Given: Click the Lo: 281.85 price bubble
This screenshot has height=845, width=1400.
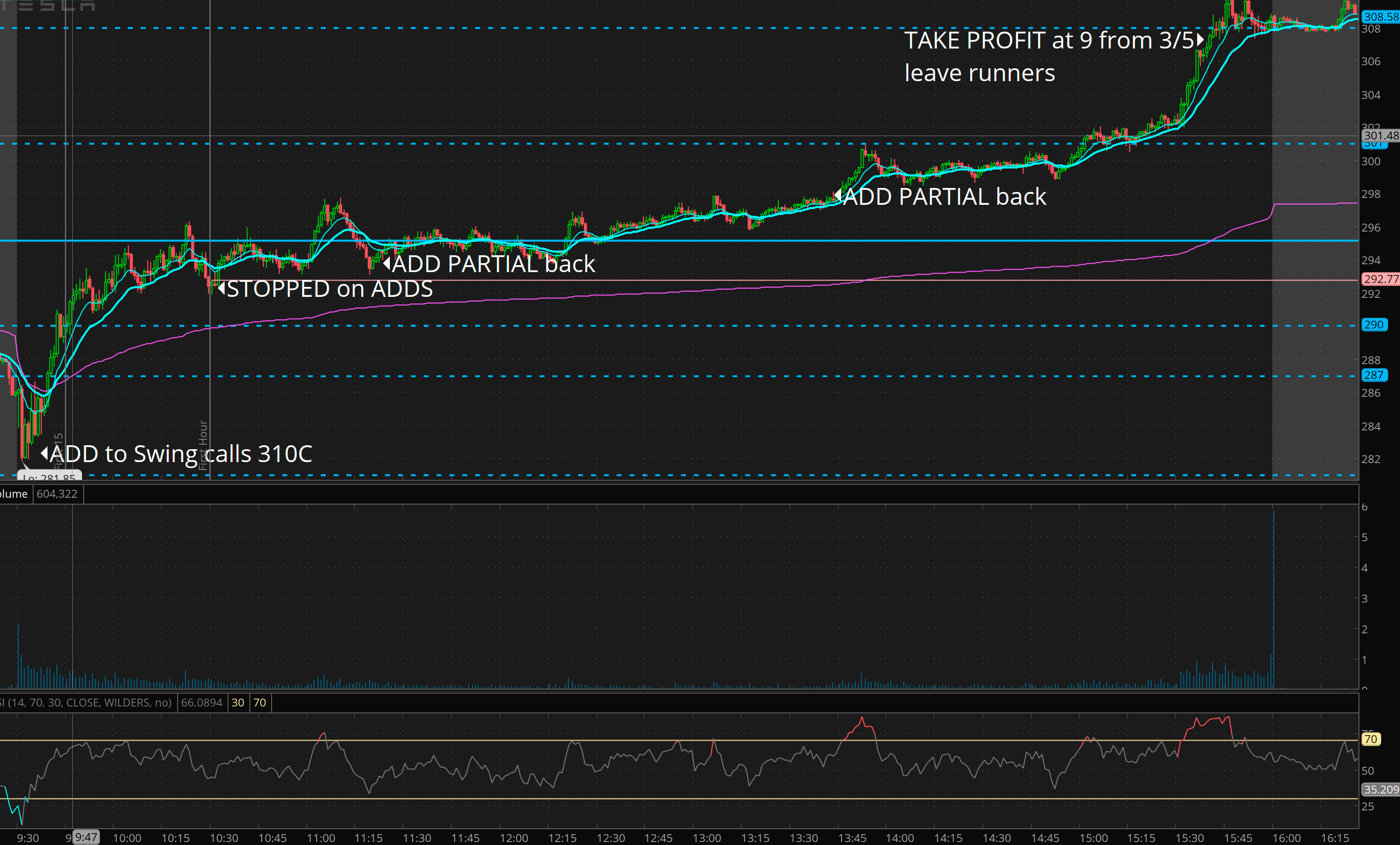Looking at the screenshot, I should (49, 476).
